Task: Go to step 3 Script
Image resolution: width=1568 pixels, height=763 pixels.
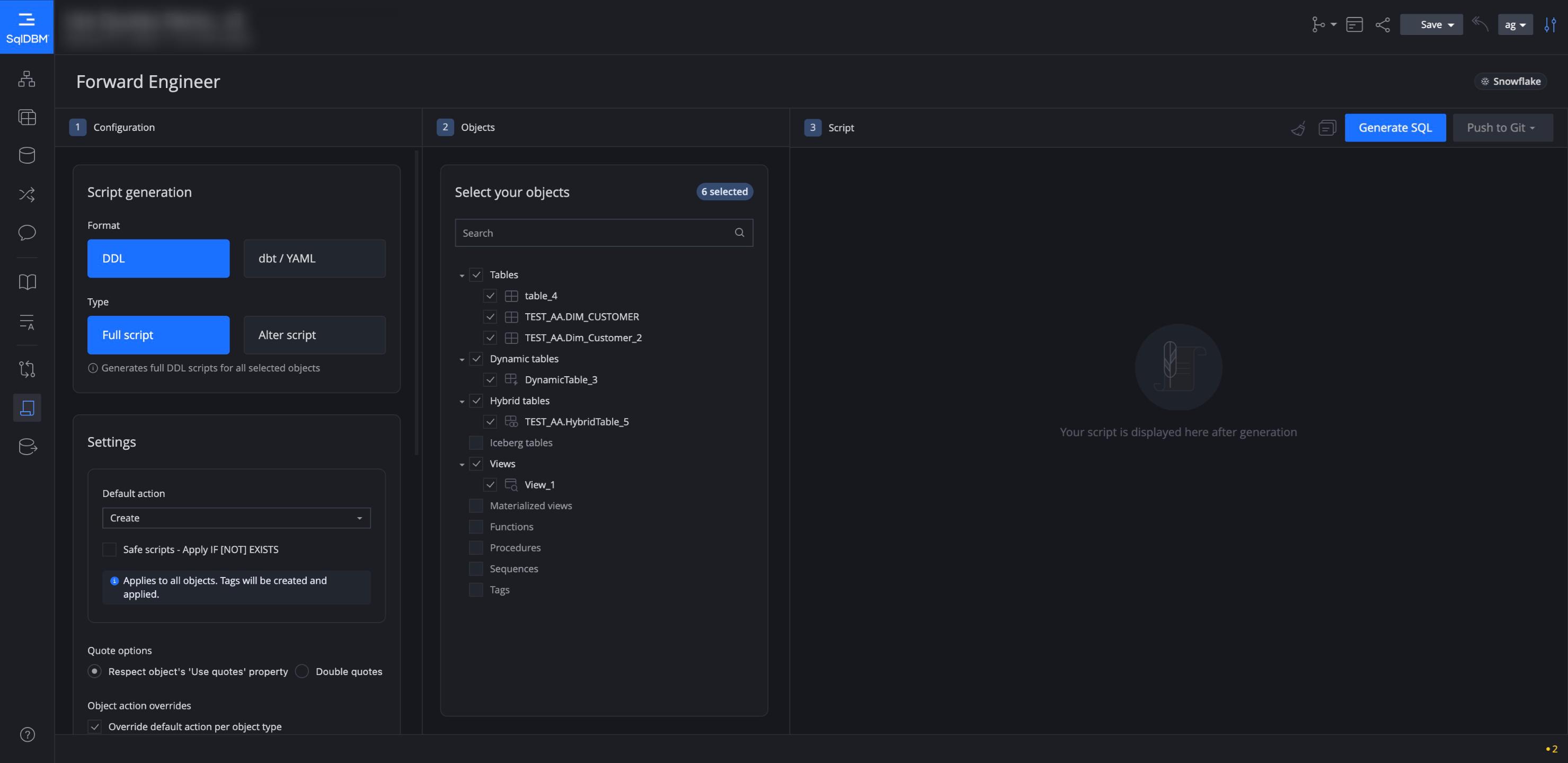Action: click(x=830, y=128)
